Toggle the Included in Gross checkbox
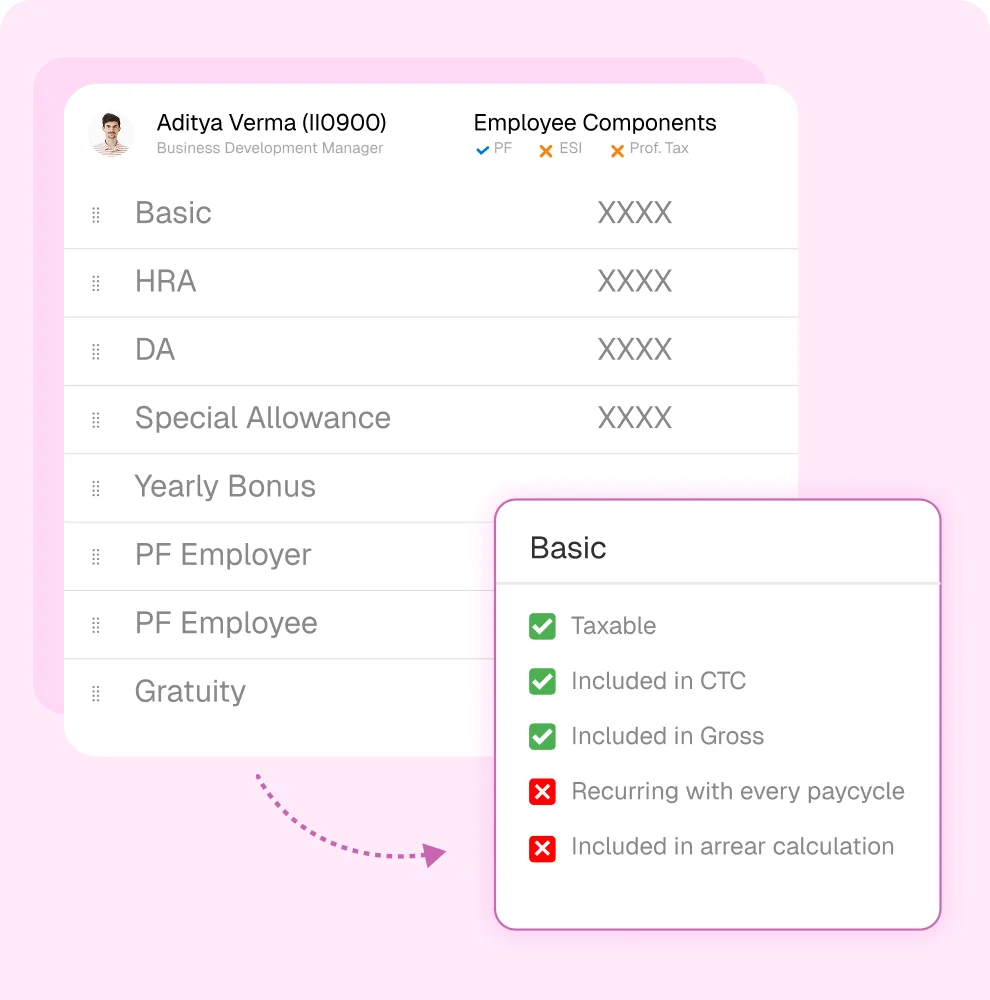Viewport: 990px width, 1000px height. tap(542, 736)
